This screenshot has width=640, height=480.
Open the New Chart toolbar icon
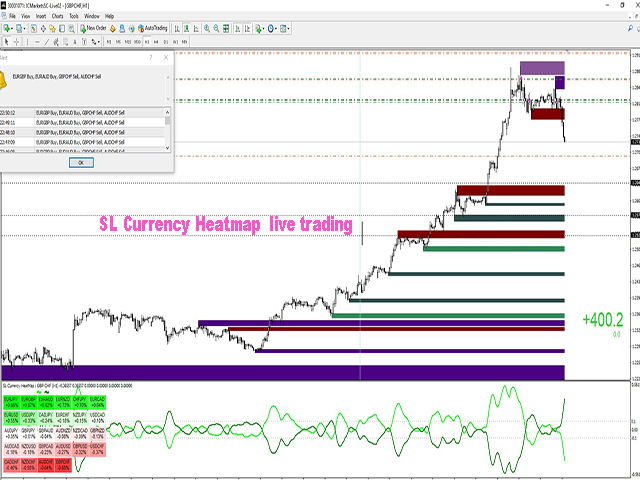[7, 29]
